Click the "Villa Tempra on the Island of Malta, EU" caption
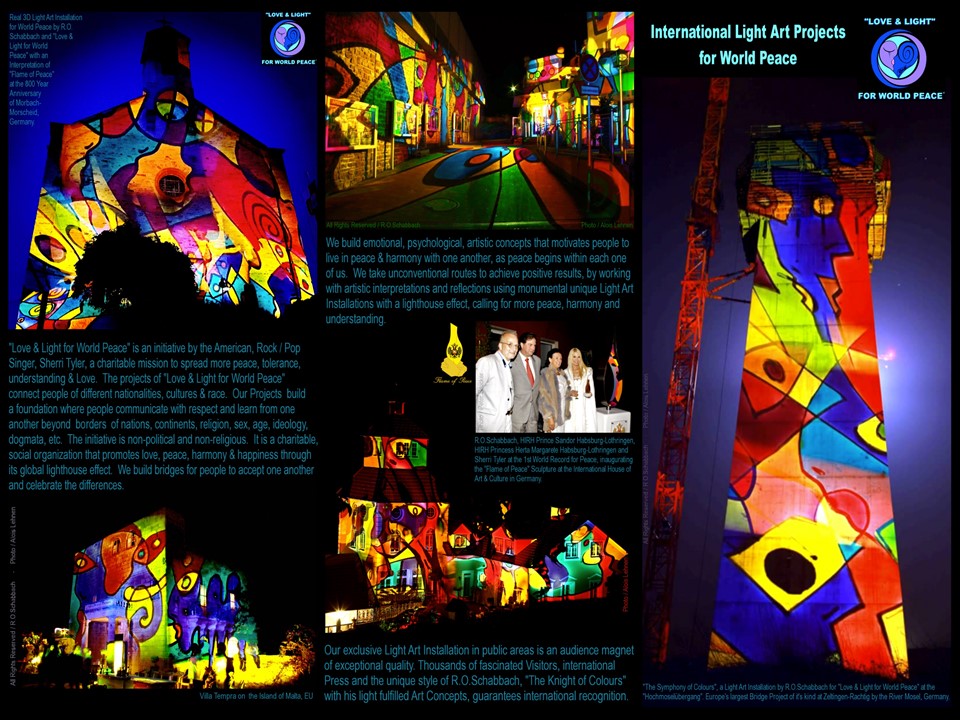The image size is (960, 720). (256, 696)
